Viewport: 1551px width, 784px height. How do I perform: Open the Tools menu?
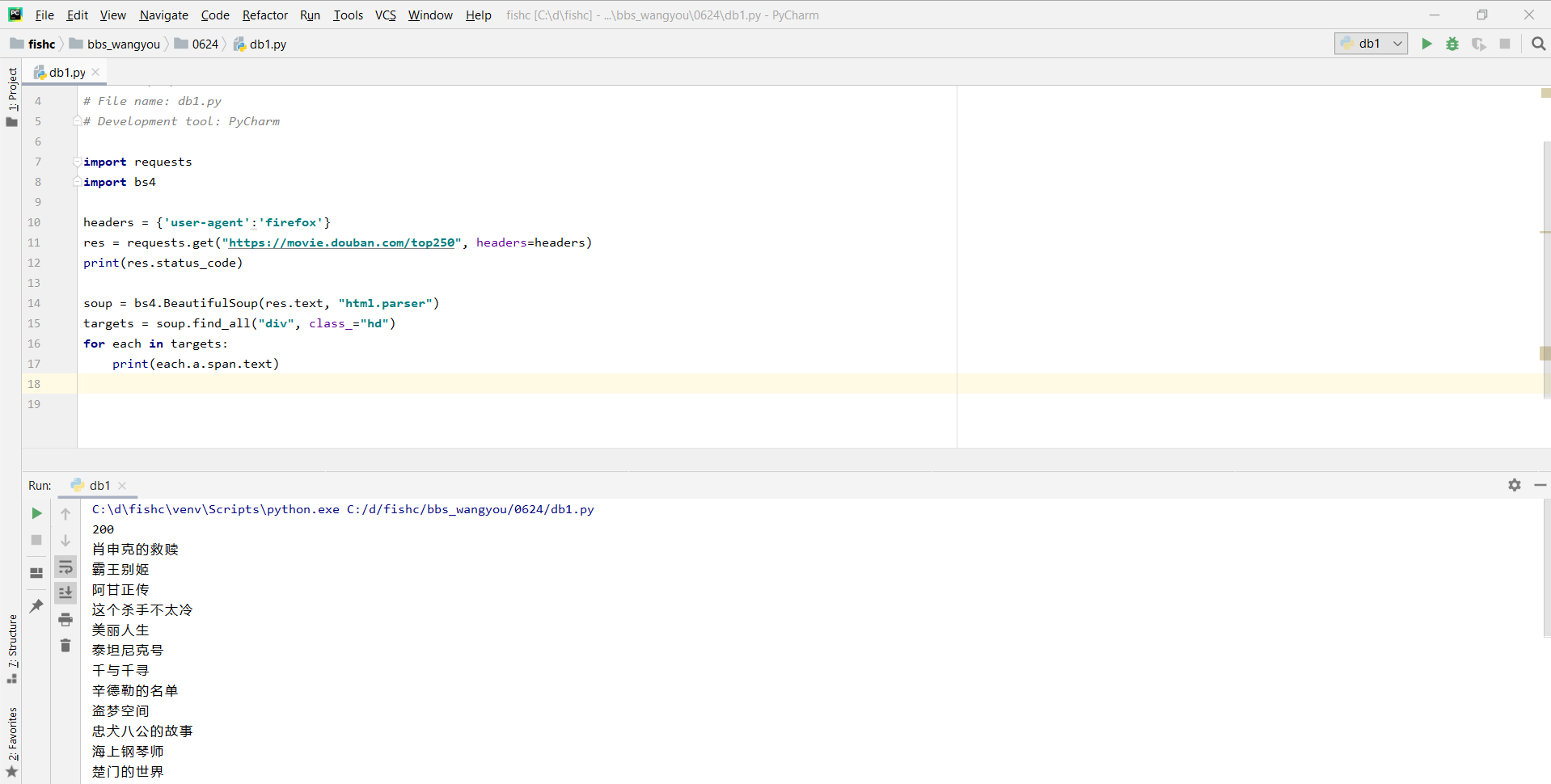[348, 15]
